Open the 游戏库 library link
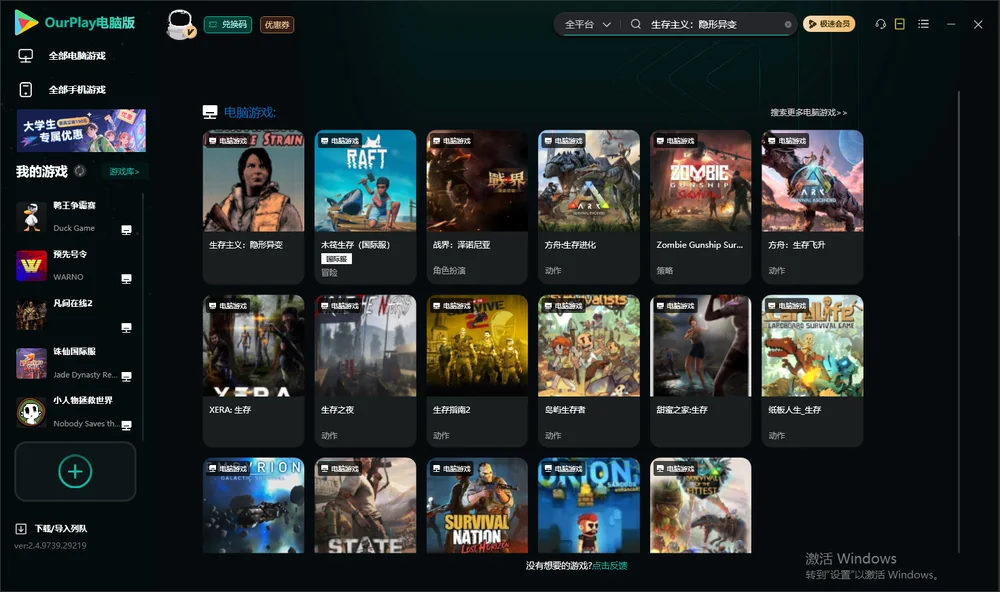Image resolution: width=1000 pixels, height=592 pixels. point(124,172)
